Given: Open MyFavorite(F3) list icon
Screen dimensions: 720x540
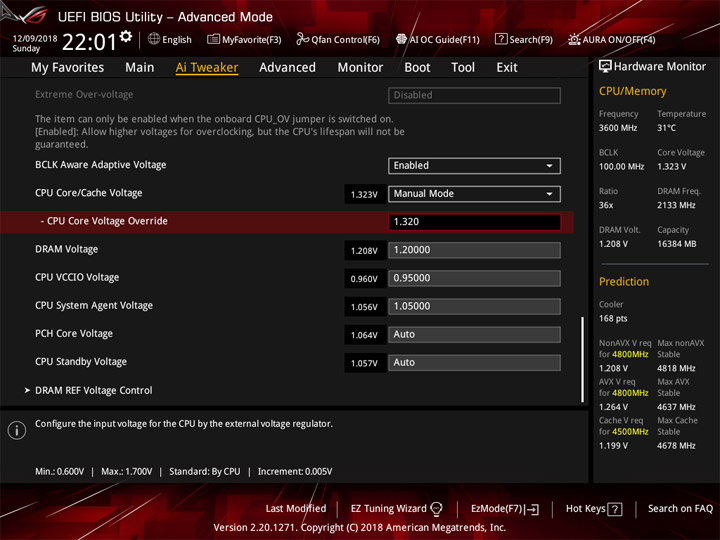Looking at the screenshot, I should click(x=213, y=39).
